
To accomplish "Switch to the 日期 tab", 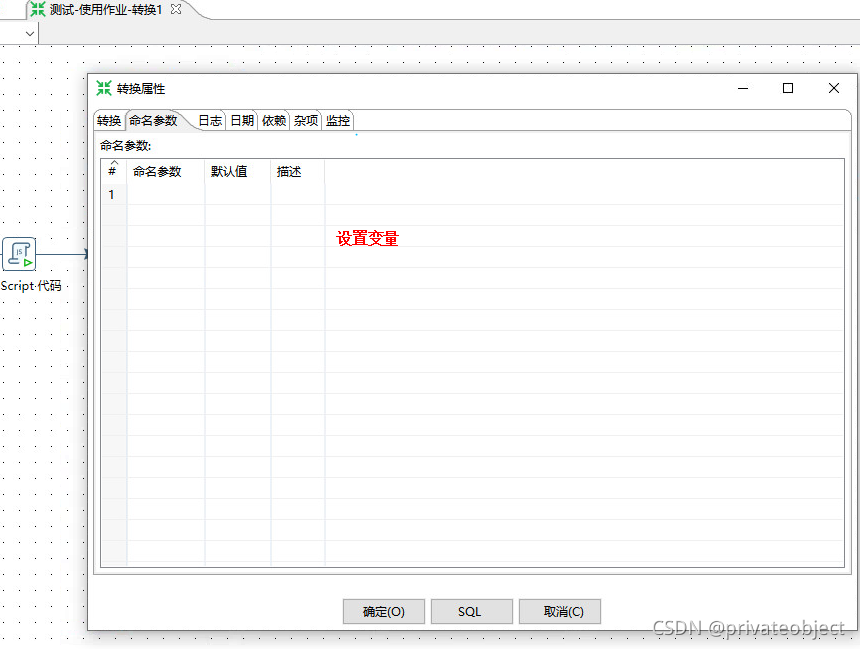I will point(242,121).
